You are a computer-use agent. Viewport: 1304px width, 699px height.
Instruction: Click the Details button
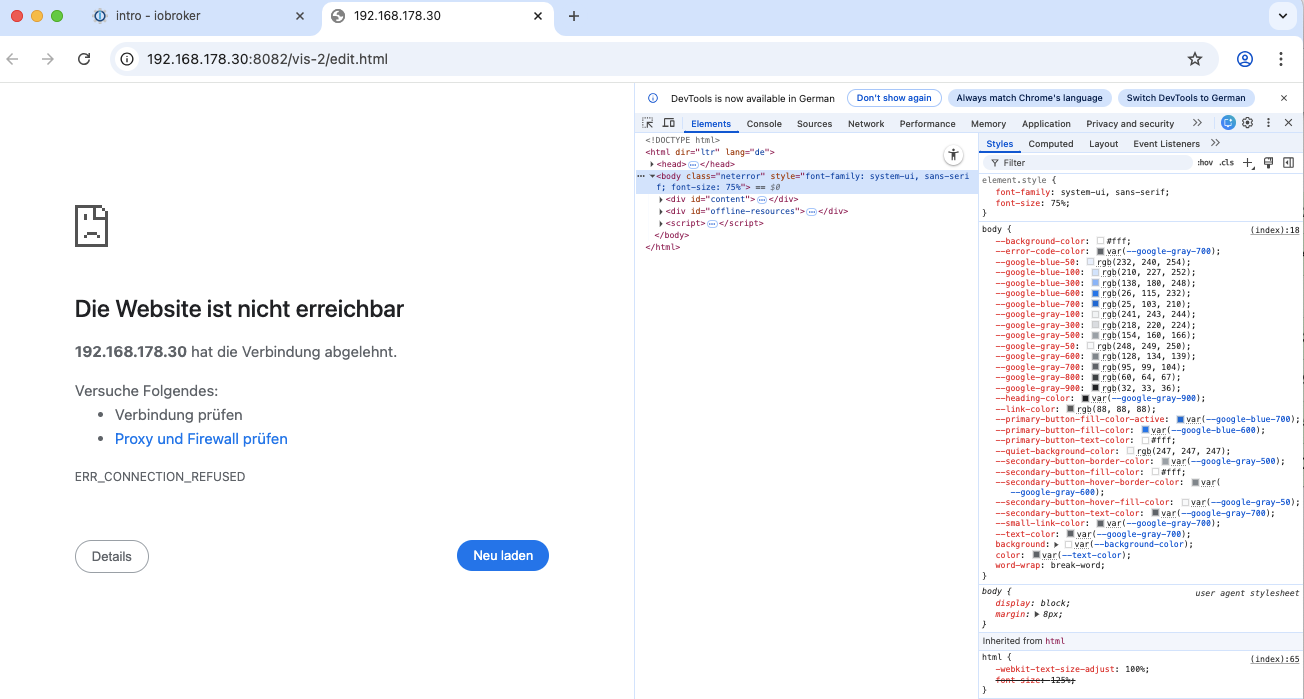[112, 556]
